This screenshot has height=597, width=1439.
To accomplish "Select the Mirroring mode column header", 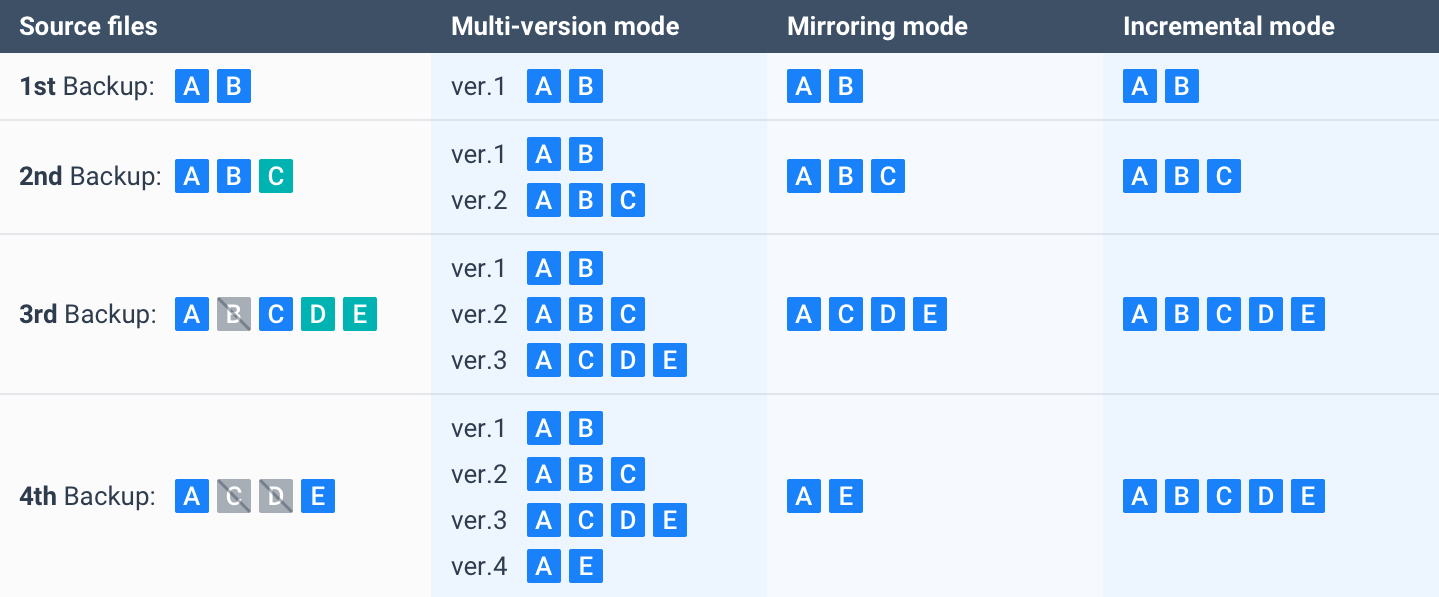I will coord(877,26).
